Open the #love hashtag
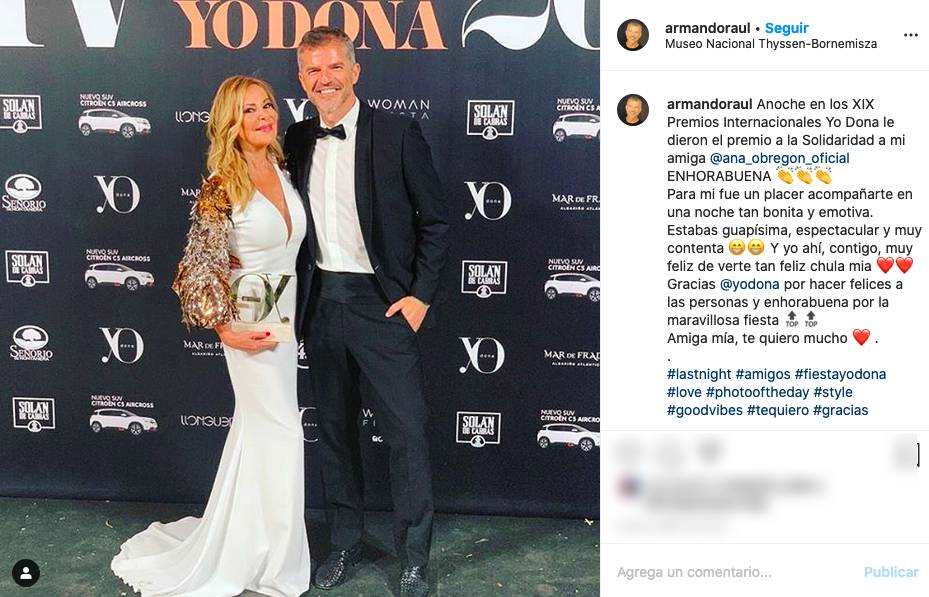 (x=684, y=392)
